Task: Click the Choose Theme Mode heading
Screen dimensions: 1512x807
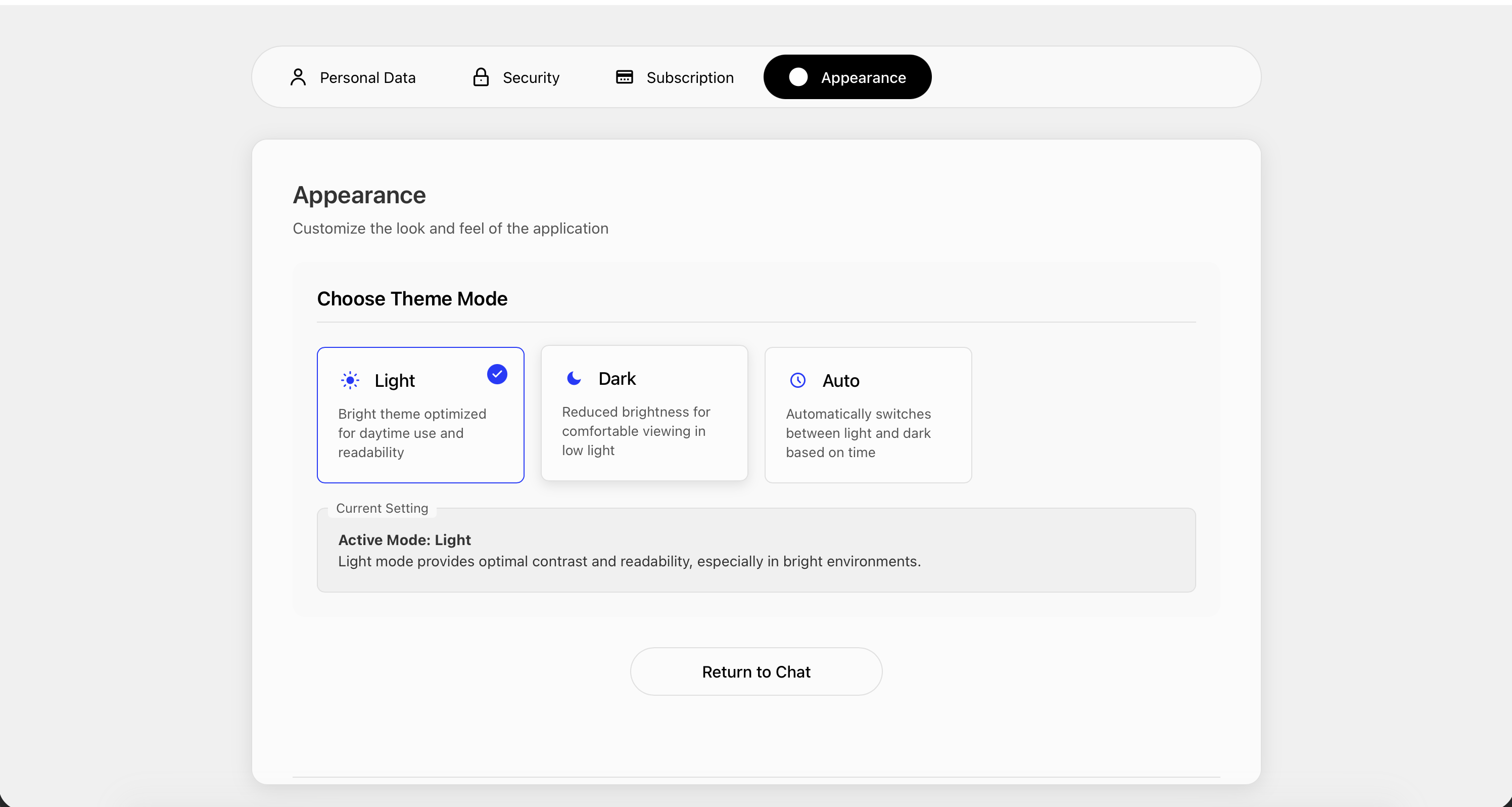Action: click(412, 298)
